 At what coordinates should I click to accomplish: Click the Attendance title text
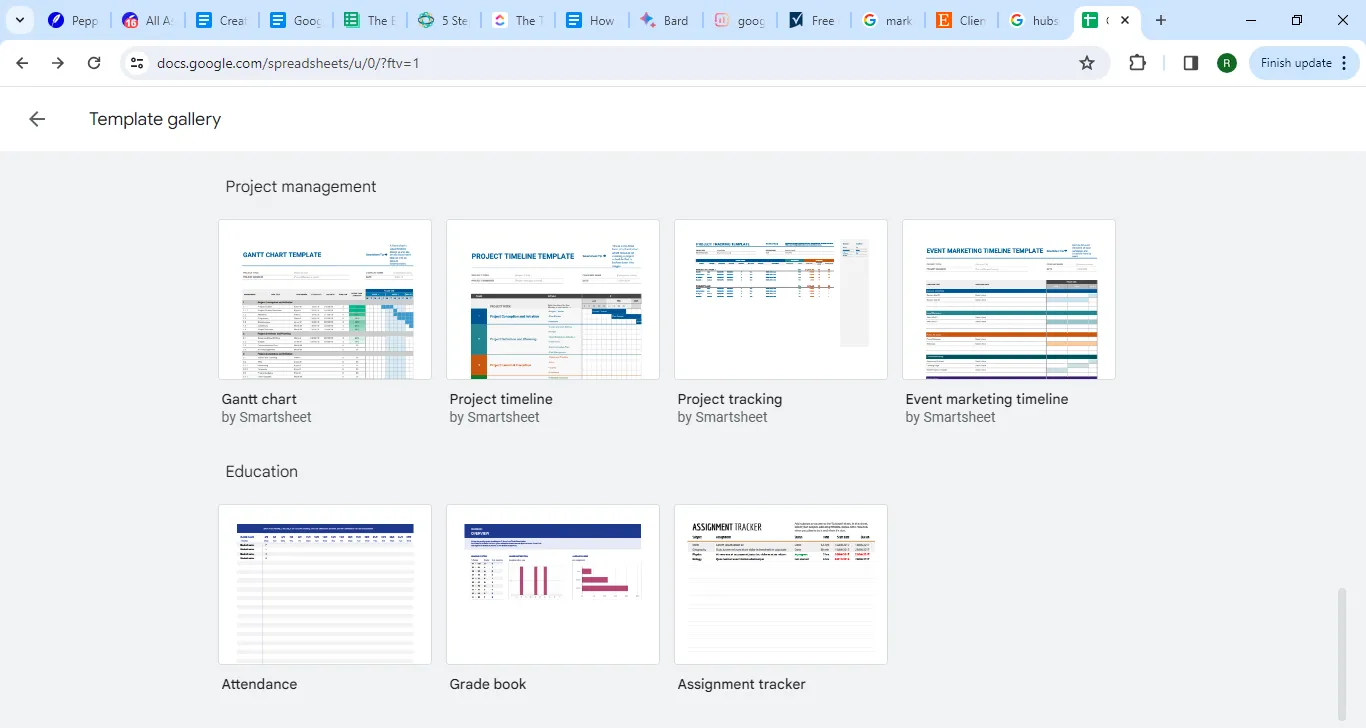(x=259, y=684)
